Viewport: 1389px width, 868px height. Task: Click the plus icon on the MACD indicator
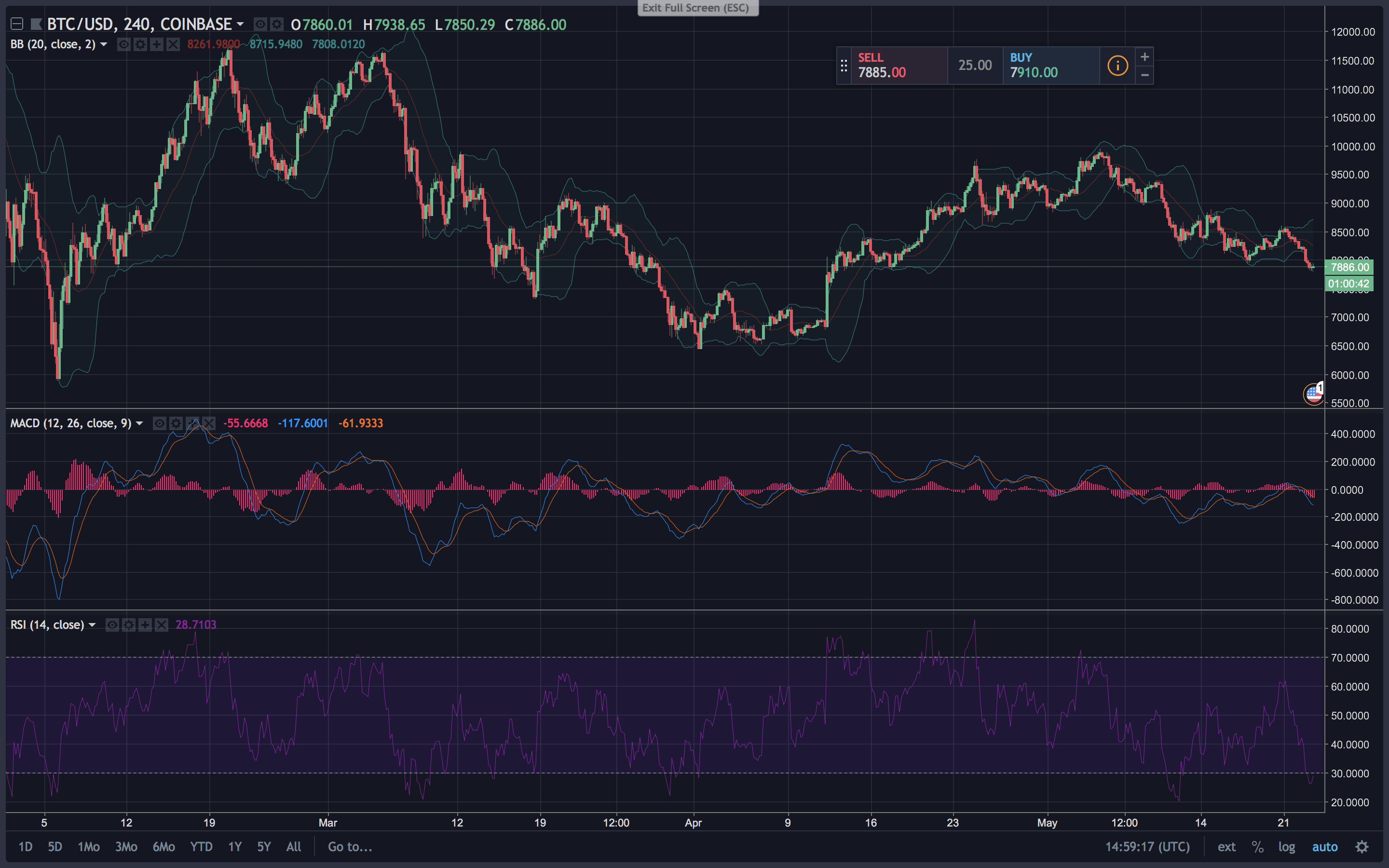[193, 424]
